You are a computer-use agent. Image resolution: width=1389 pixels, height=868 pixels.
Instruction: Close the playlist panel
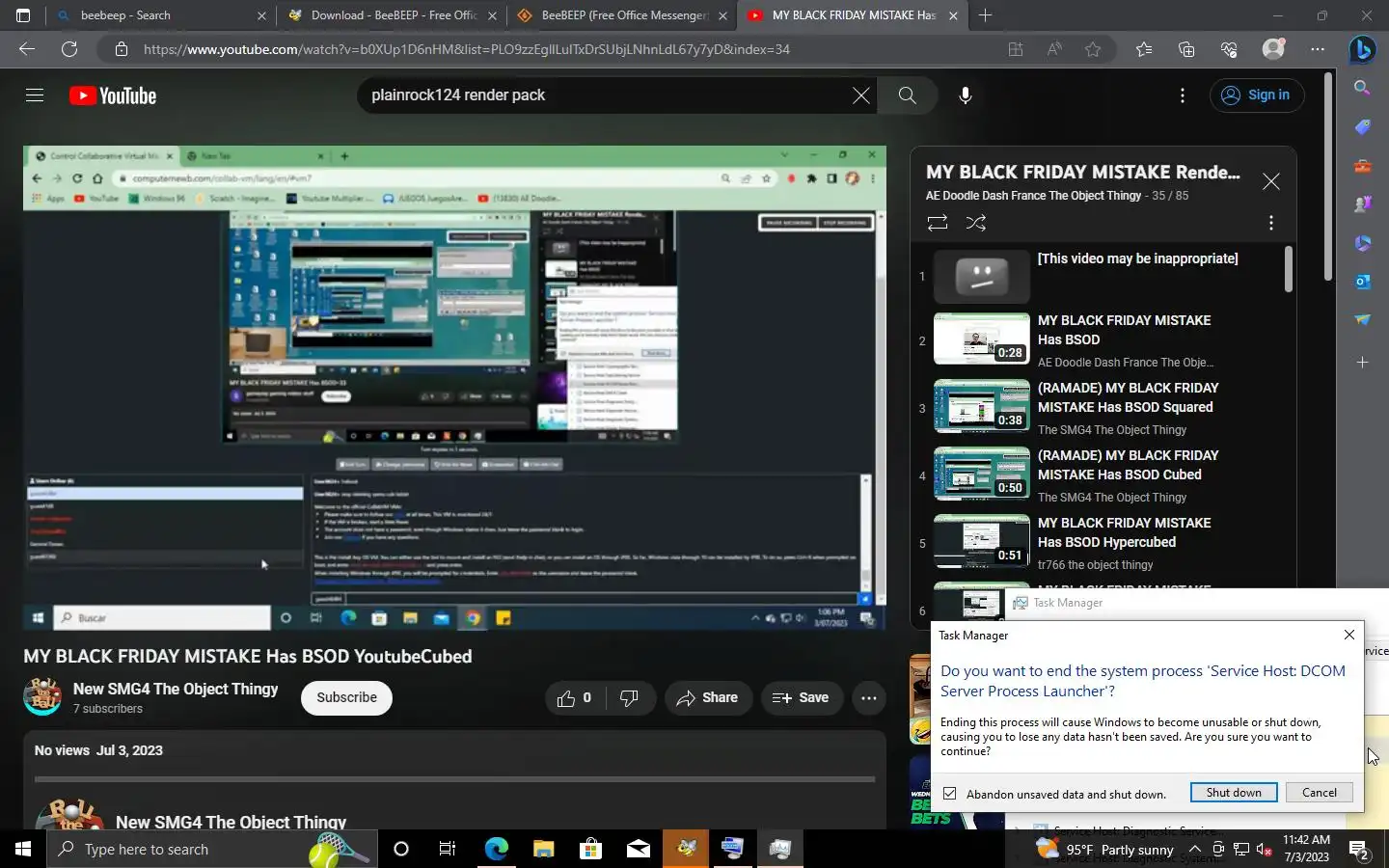[1270, 181]
